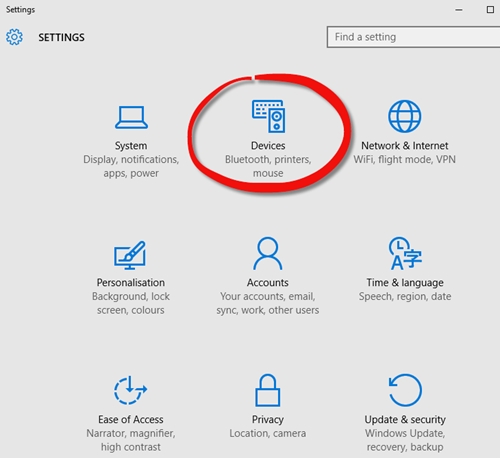Click the blue Settings gear icon
Viewport: 500px width, 458px height.
(x=14, y=37)
